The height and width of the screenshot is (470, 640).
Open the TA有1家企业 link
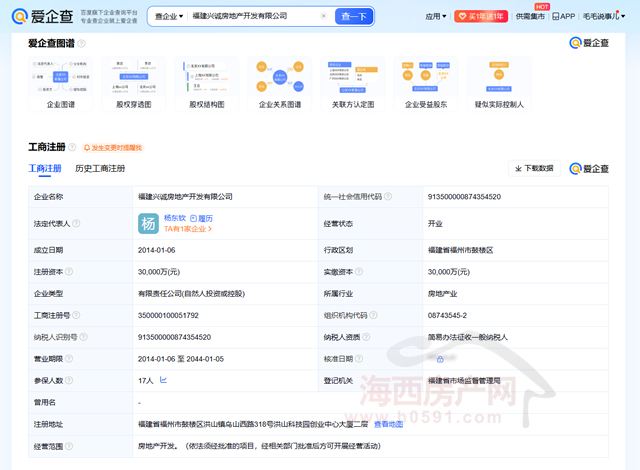188,229
